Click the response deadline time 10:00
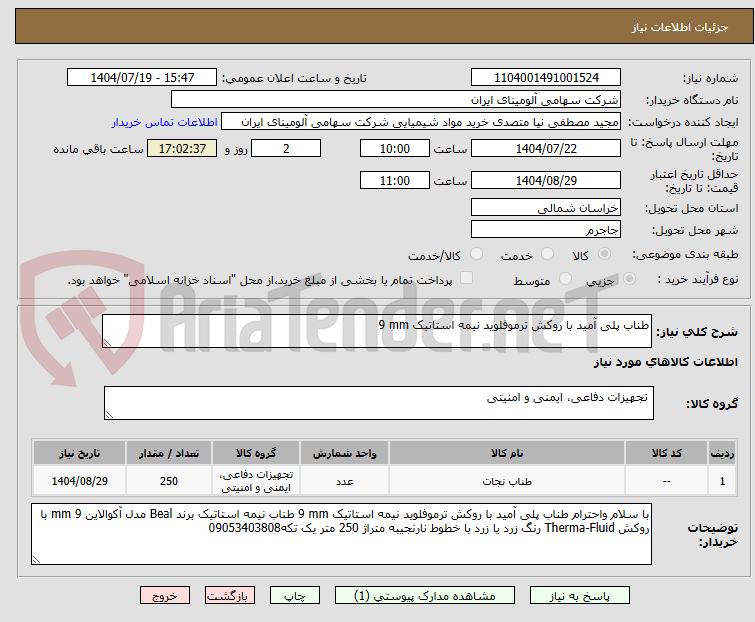 click(x=395, y=148)
